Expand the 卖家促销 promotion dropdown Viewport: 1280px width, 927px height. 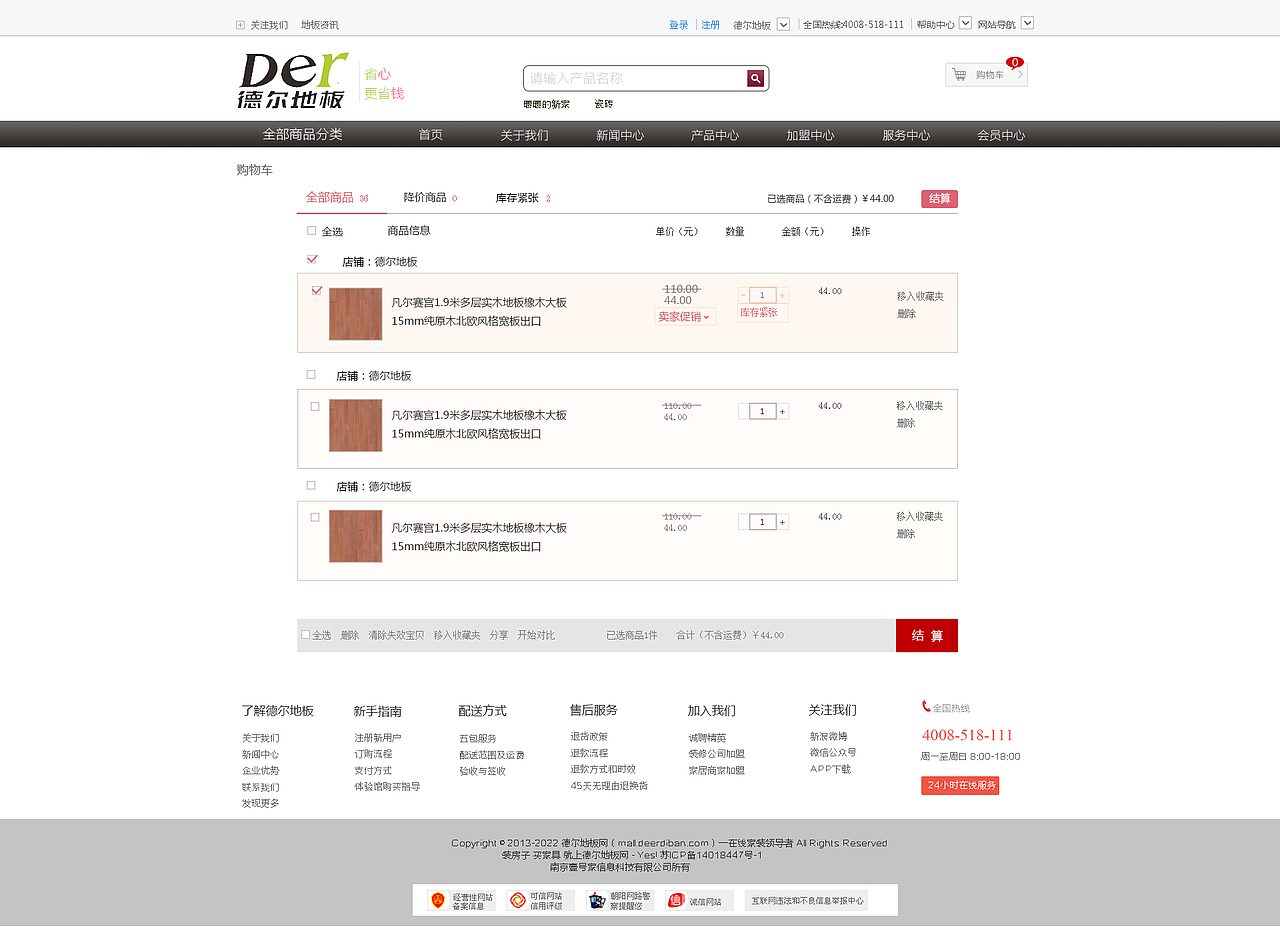(x=685, y=316)
